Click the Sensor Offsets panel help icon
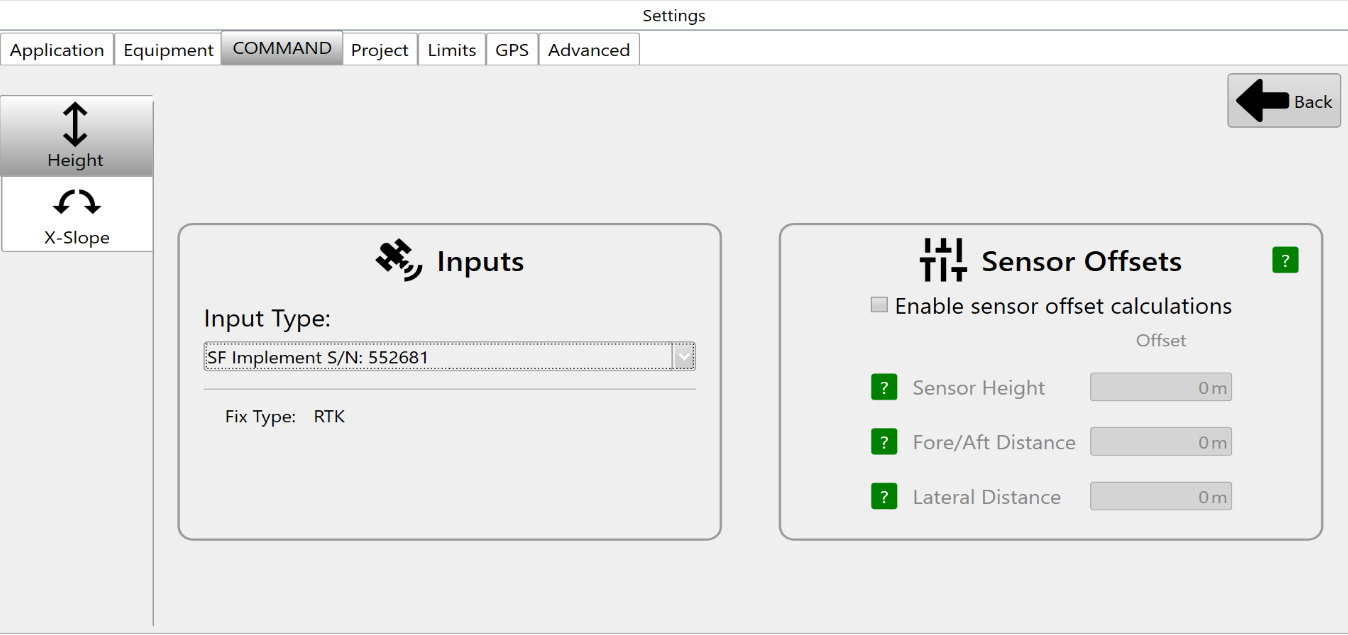 (x=1285, y=261)
